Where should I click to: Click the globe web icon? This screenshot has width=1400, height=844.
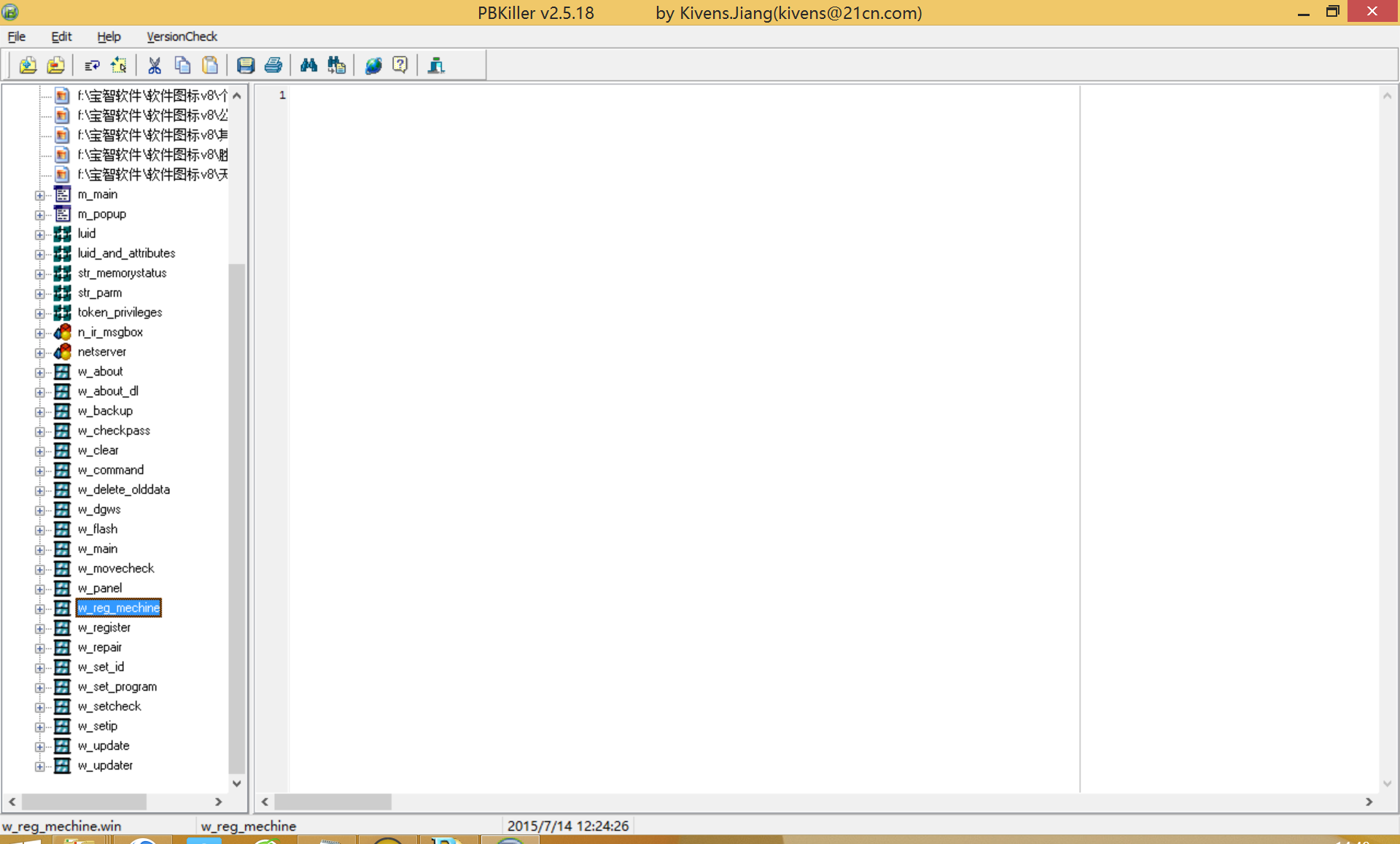tap(373, 66)
